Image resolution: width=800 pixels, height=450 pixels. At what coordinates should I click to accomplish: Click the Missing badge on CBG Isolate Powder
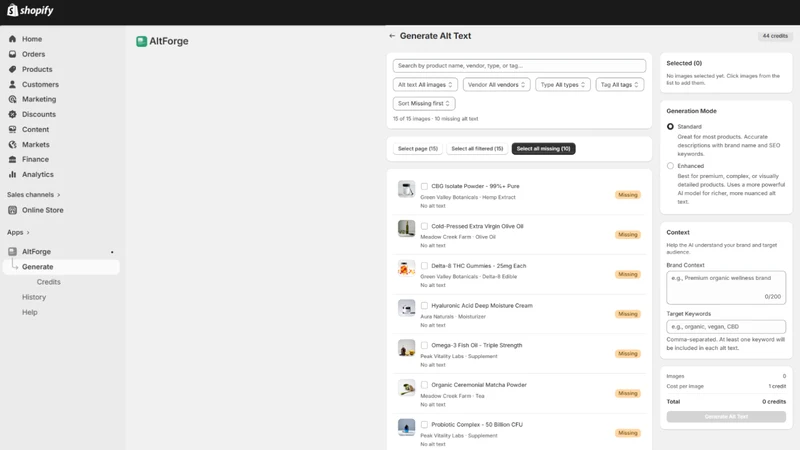point(628,195)
